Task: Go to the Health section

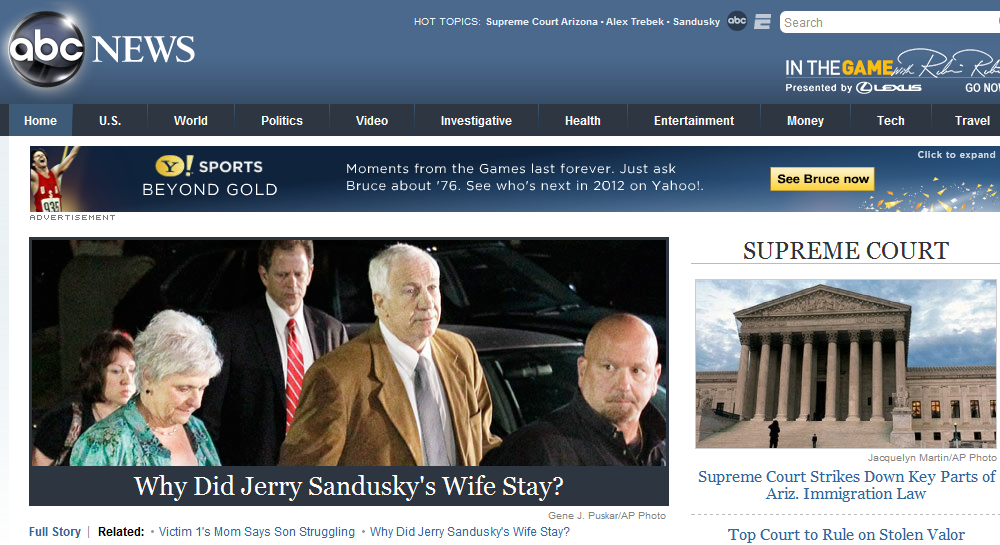Action: pyautogui.click(x=582, y=120)
